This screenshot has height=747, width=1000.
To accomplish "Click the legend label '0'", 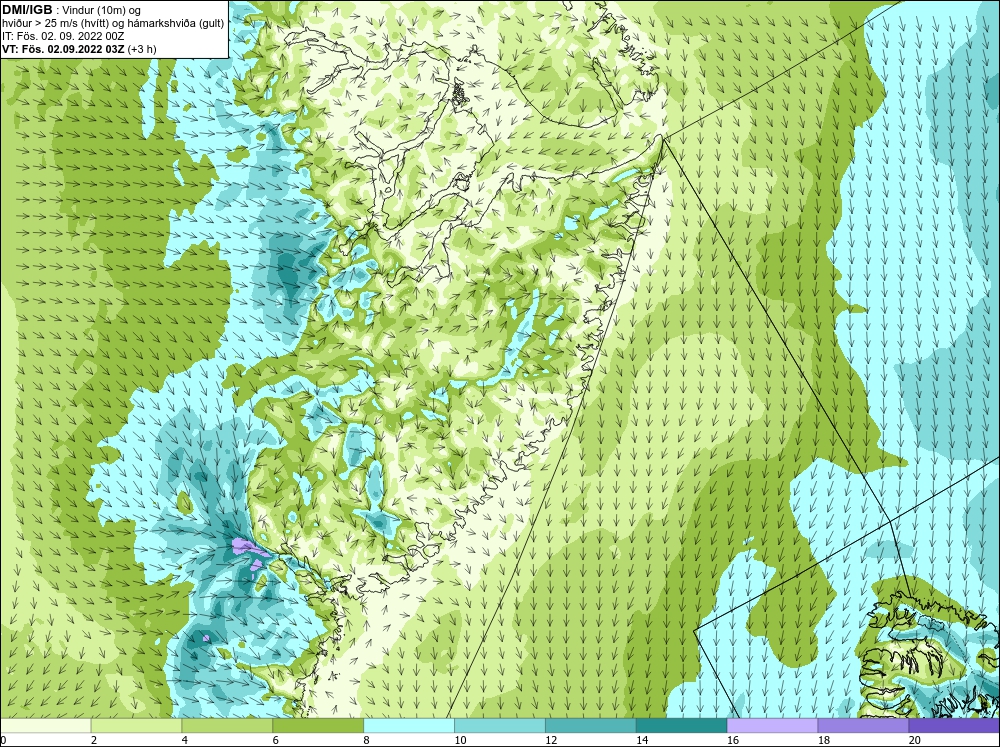I will tap(3, 740).
